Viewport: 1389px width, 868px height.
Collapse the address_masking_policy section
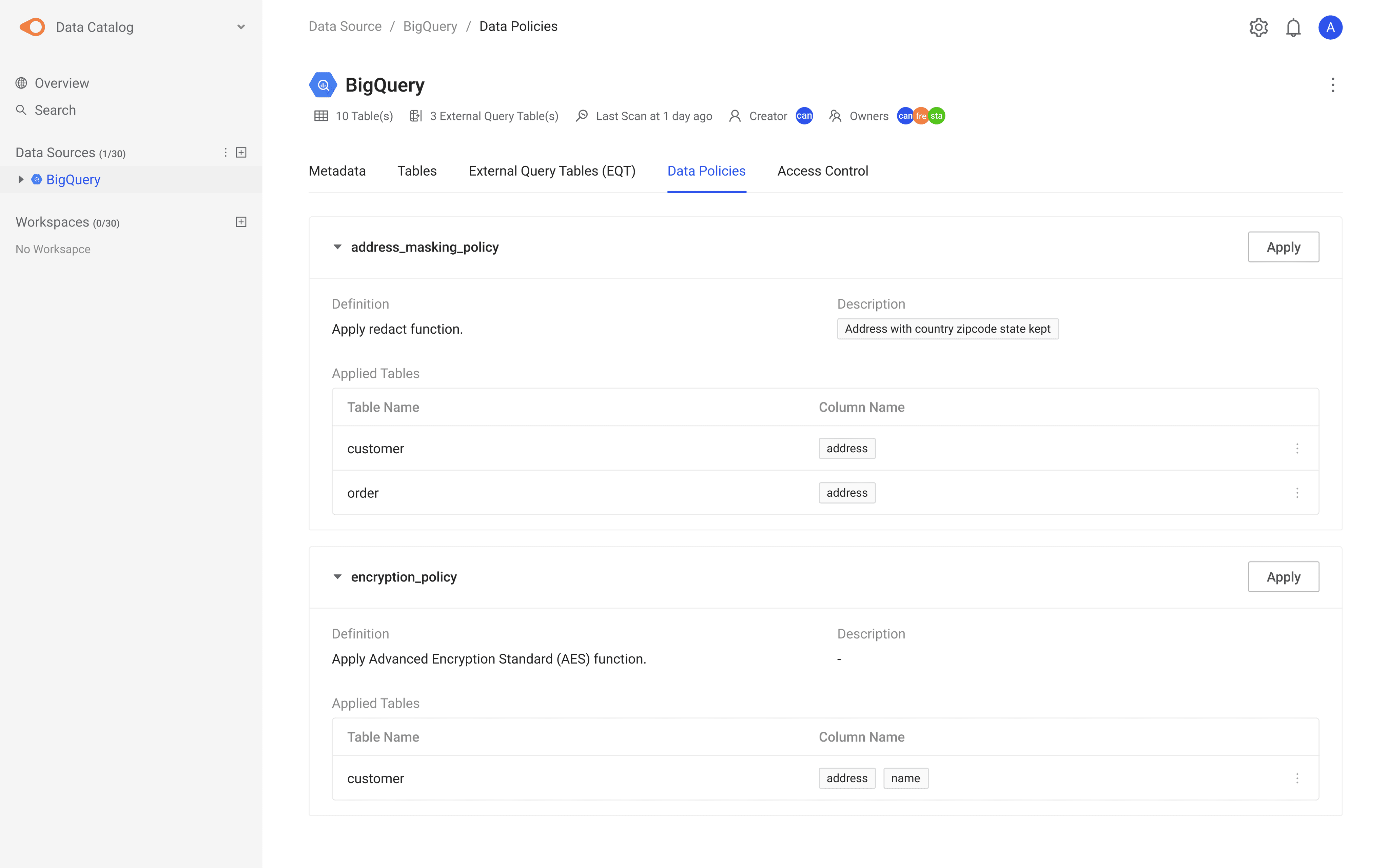click(337, 247)
